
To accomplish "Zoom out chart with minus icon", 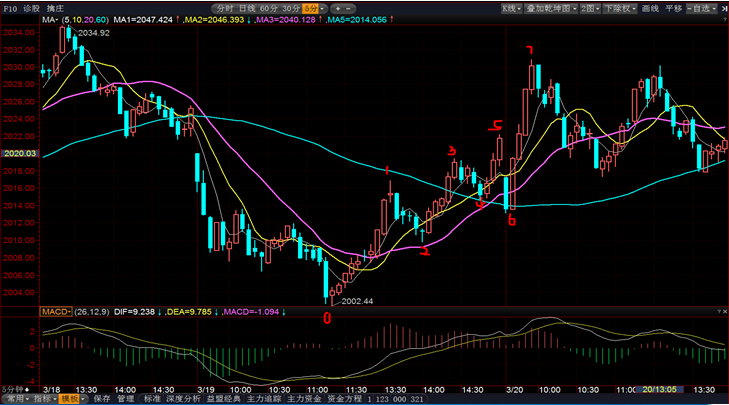I will point(348,8).
